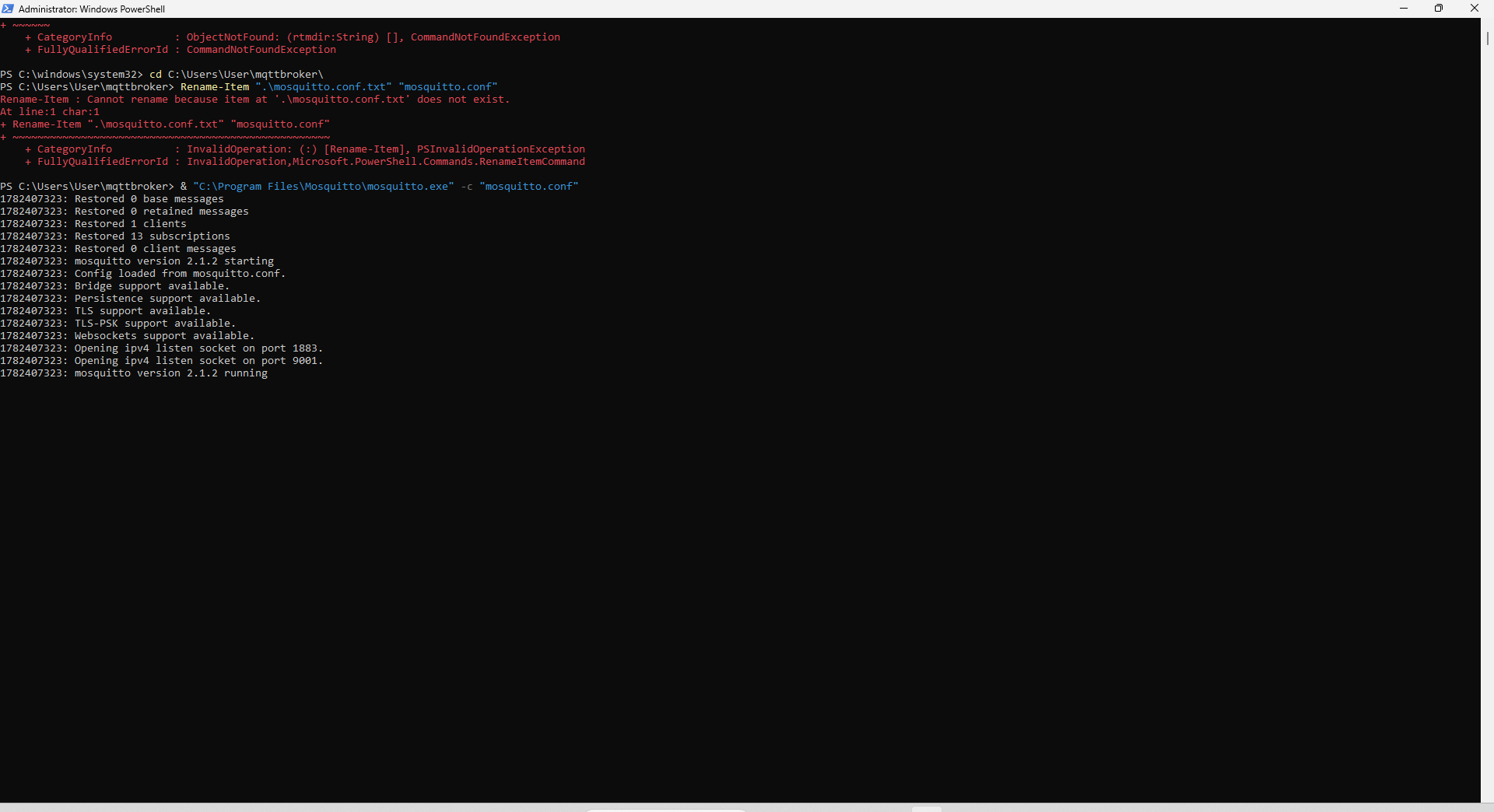The image size is (1494, 812).
Task: Click the vertical scrollbar thumb
Action: pos(1487,37)
